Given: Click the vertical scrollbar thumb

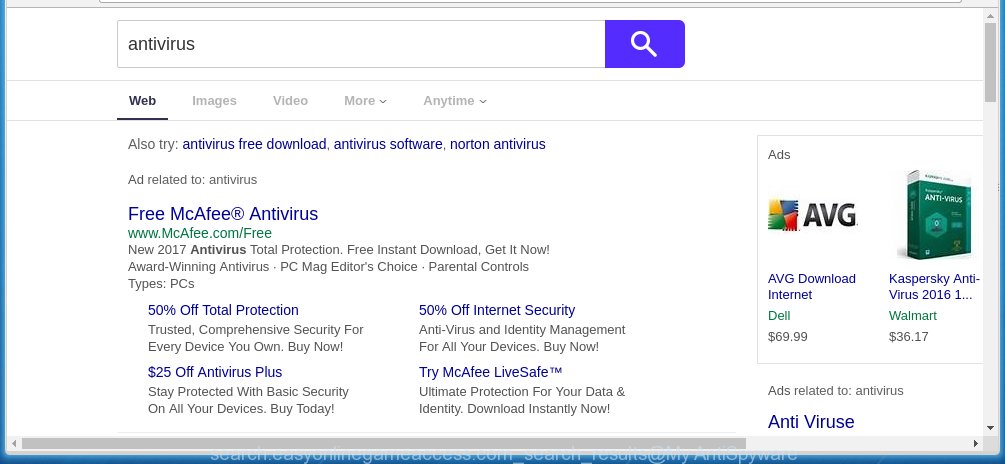Looking at the screenshot, I should click(990, 62).
